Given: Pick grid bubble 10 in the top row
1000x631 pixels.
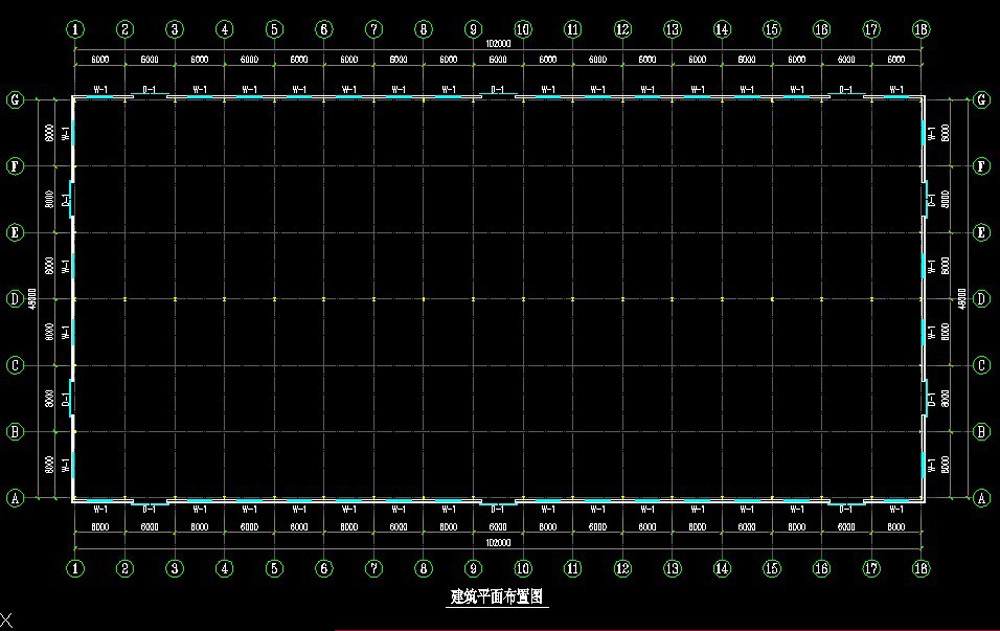Looking at the screenshot, I should pos(522,30).
